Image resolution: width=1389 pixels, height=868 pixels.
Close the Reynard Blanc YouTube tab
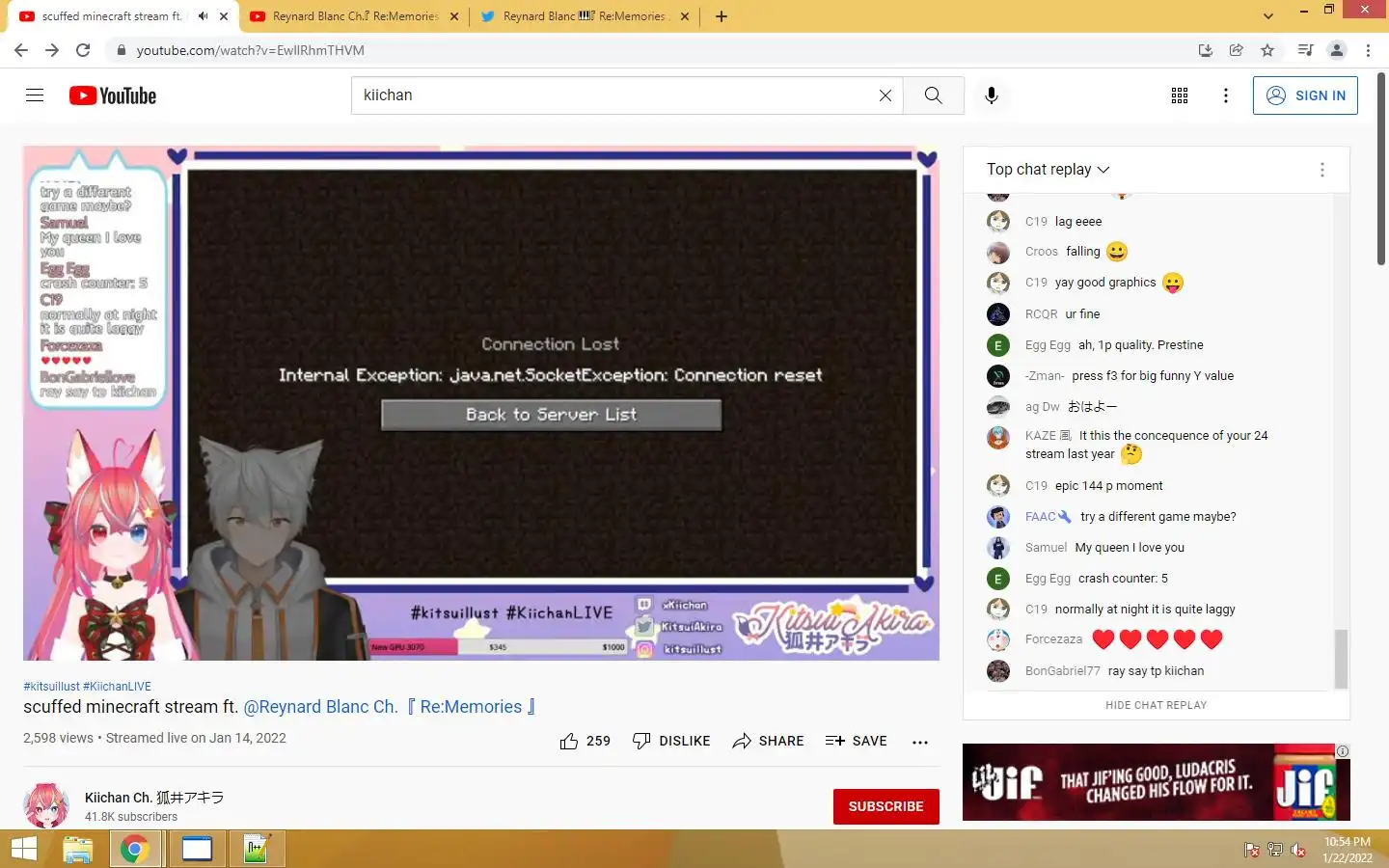[454, 16]
